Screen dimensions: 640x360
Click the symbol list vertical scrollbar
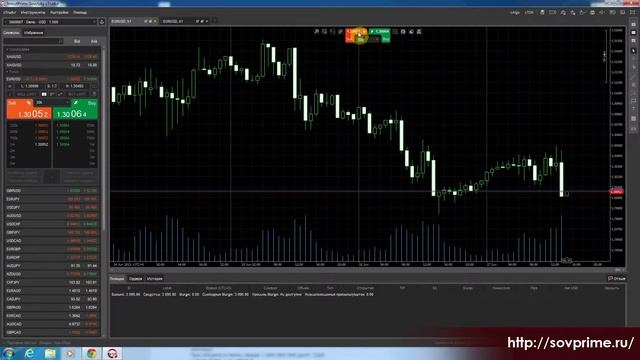[103, 139]
